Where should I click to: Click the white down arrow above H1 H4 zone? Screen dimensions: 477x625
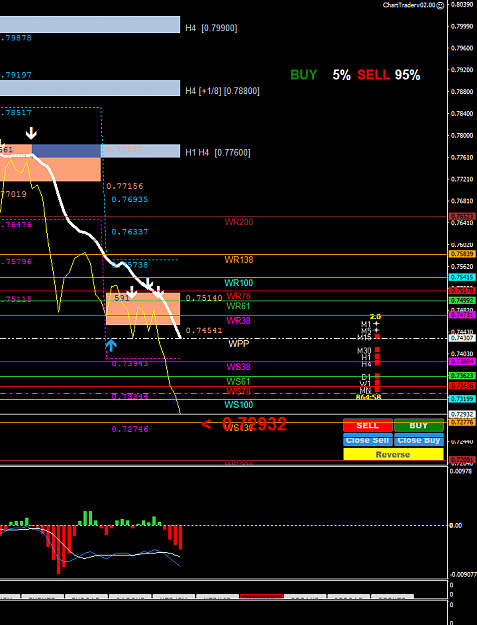pyautogui.click(x=31, y=133)
